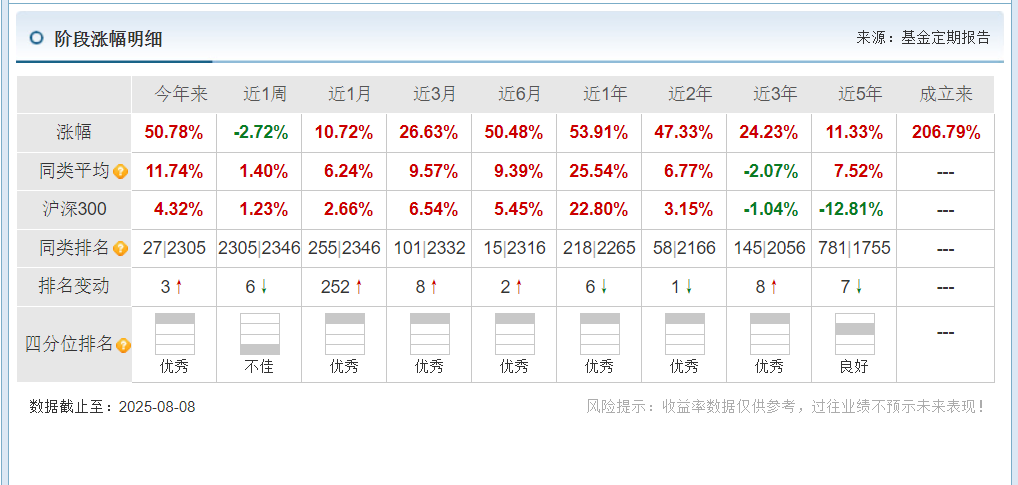
Task: Click quartile chart in 近3年 column
Action: click(x=770, y=334)
